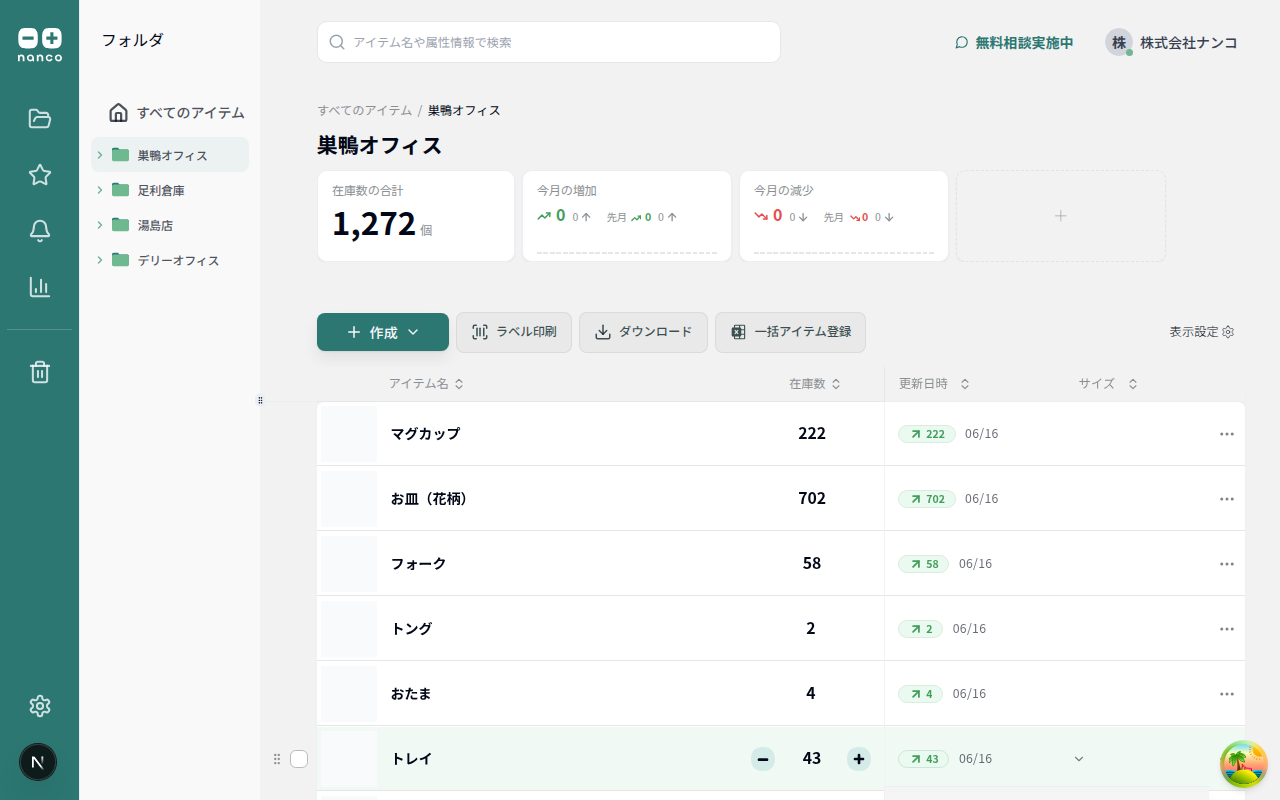The height and width of the screenshot is (800, 1280).
Task: Select the favorites star icon
Action: (39, 174)
